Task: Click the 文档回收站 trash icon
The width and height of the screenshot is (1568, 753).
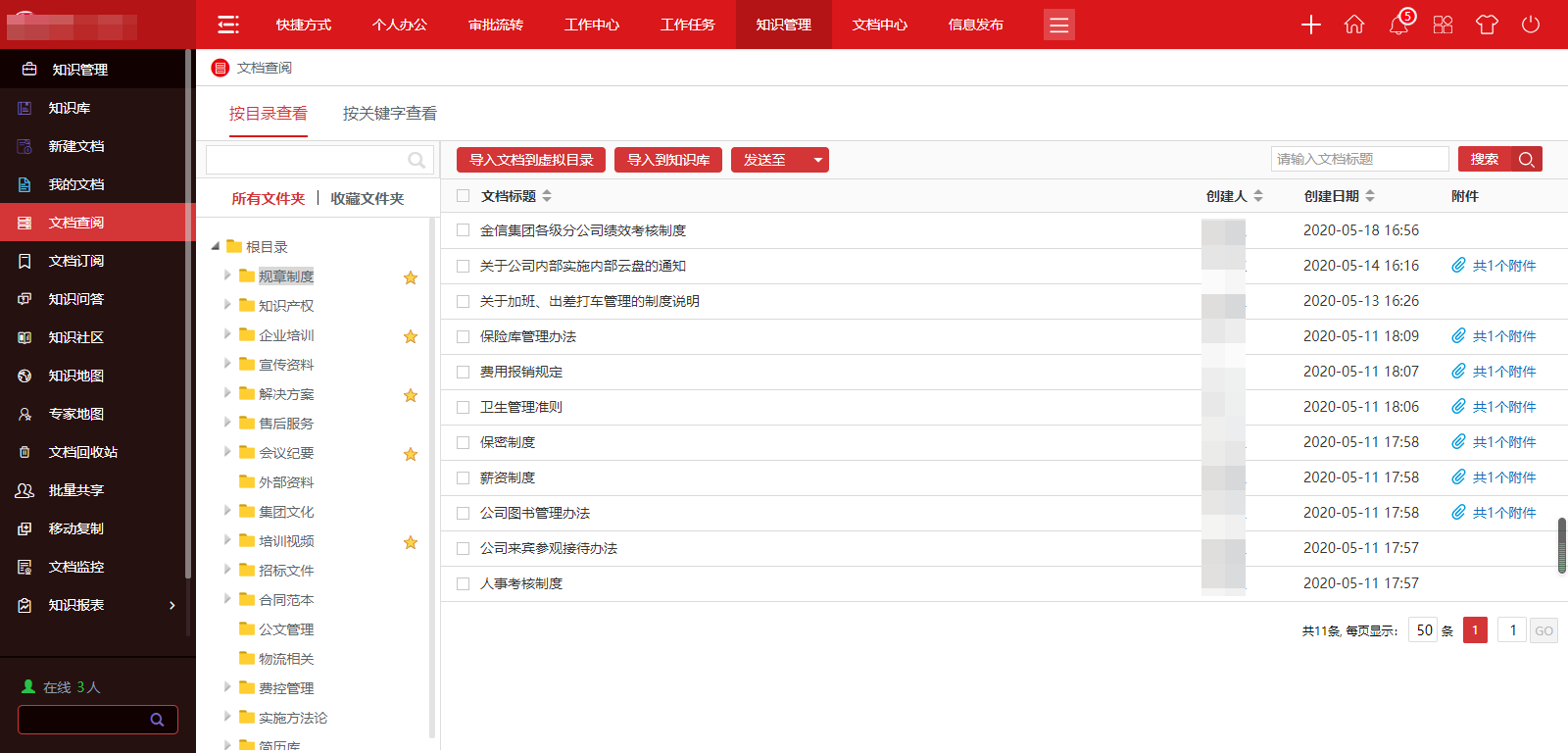Action: [x=24, y=452]
